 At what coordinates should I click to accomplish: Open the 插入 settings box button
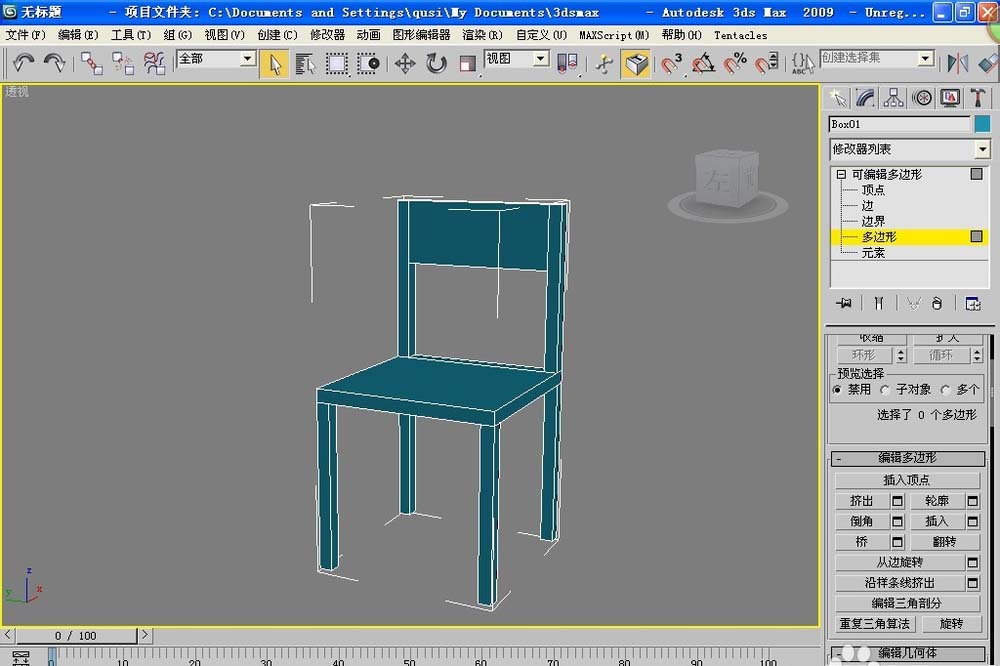pos(973,521)
